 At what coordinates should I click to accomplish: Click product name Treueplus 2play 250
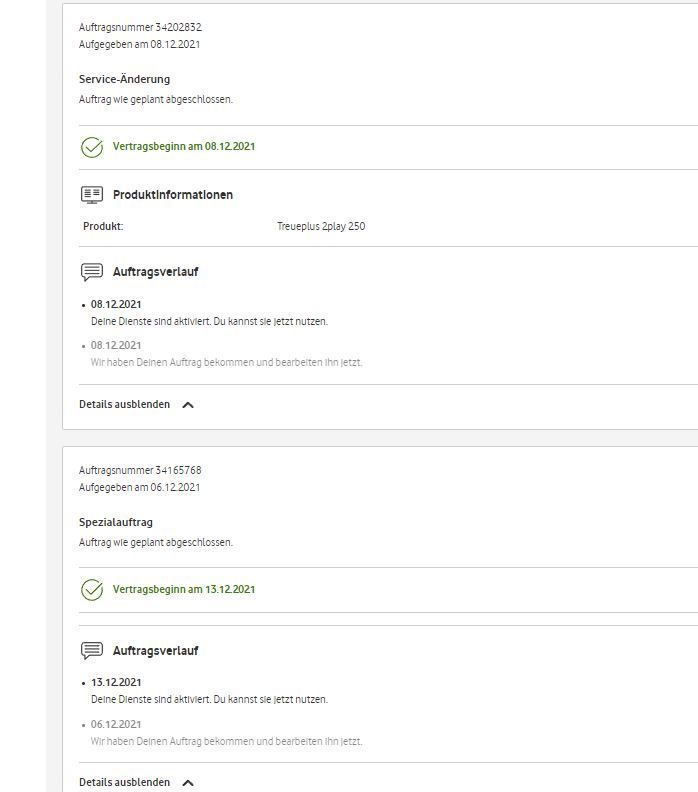[x=320, y=227]
